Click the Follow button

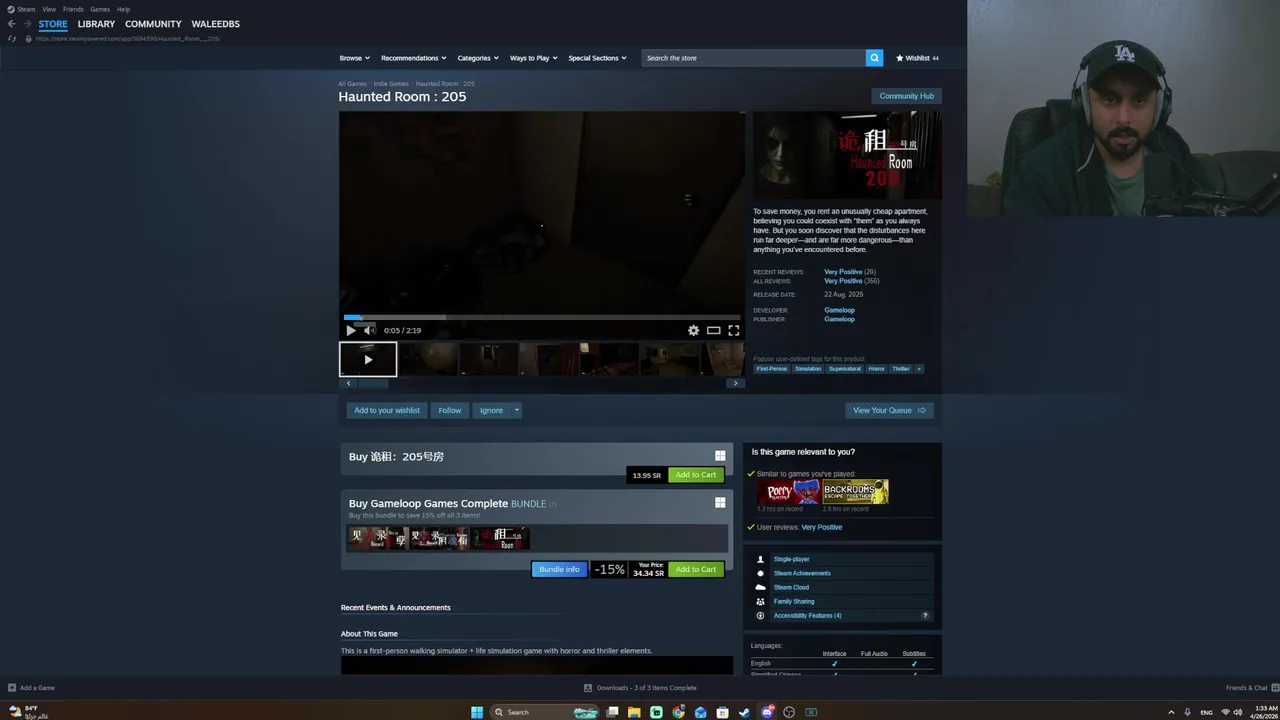pos(450,410)
